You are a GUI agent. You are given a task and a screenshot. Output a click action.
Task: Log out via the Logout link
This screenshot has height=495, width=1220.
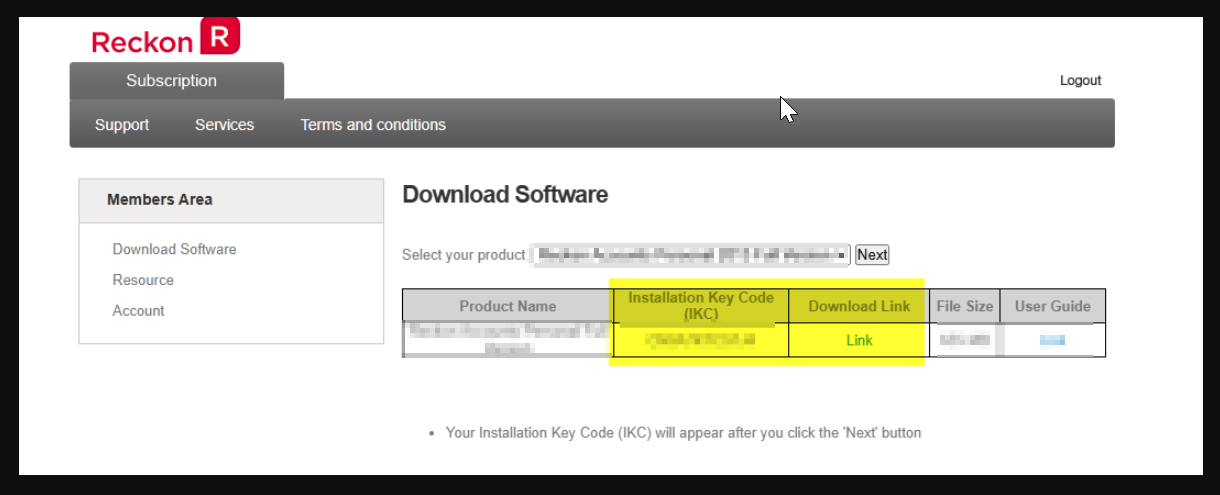coord(1080,80)
